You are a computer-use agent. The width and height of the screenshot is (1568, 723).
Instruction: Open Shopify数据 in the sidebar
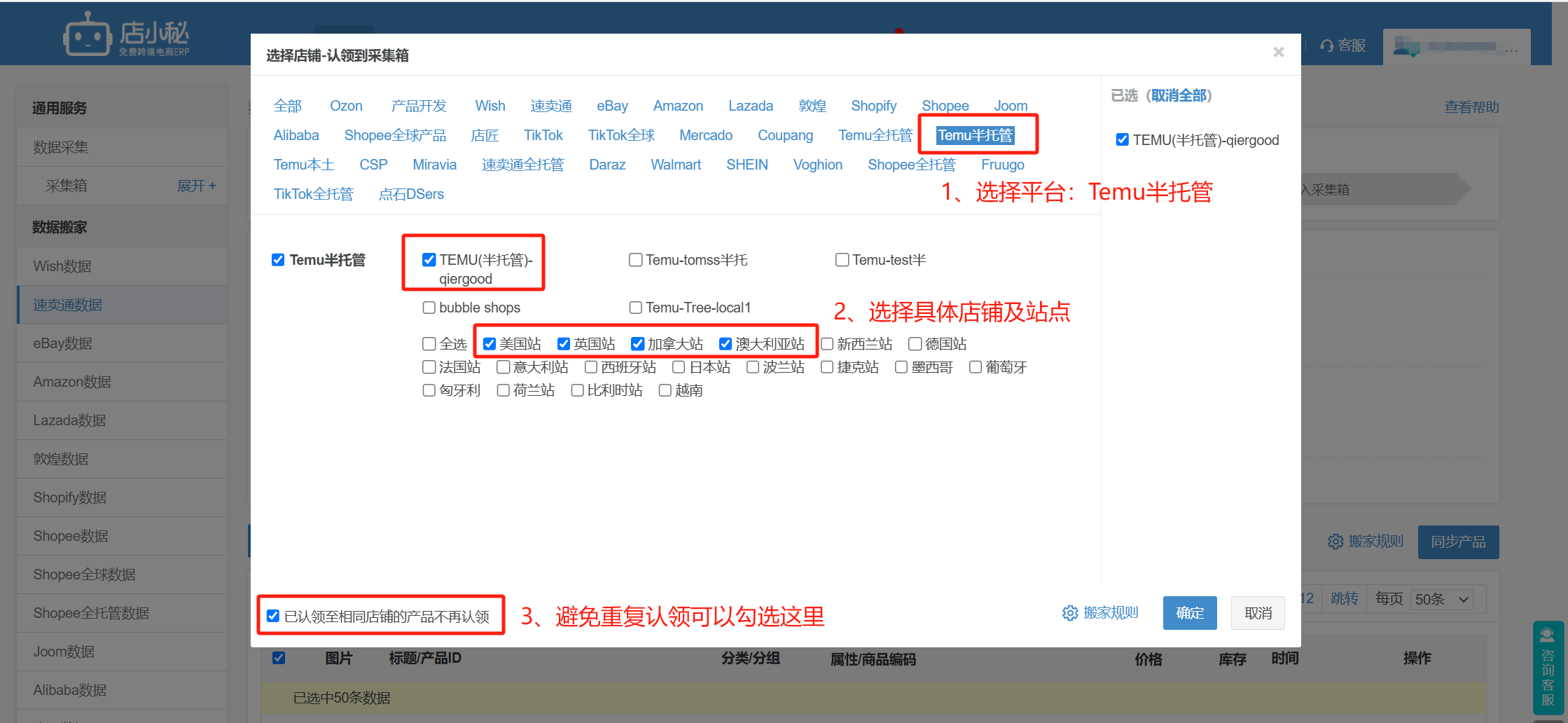pyautogui.click(x=122, y=497)
